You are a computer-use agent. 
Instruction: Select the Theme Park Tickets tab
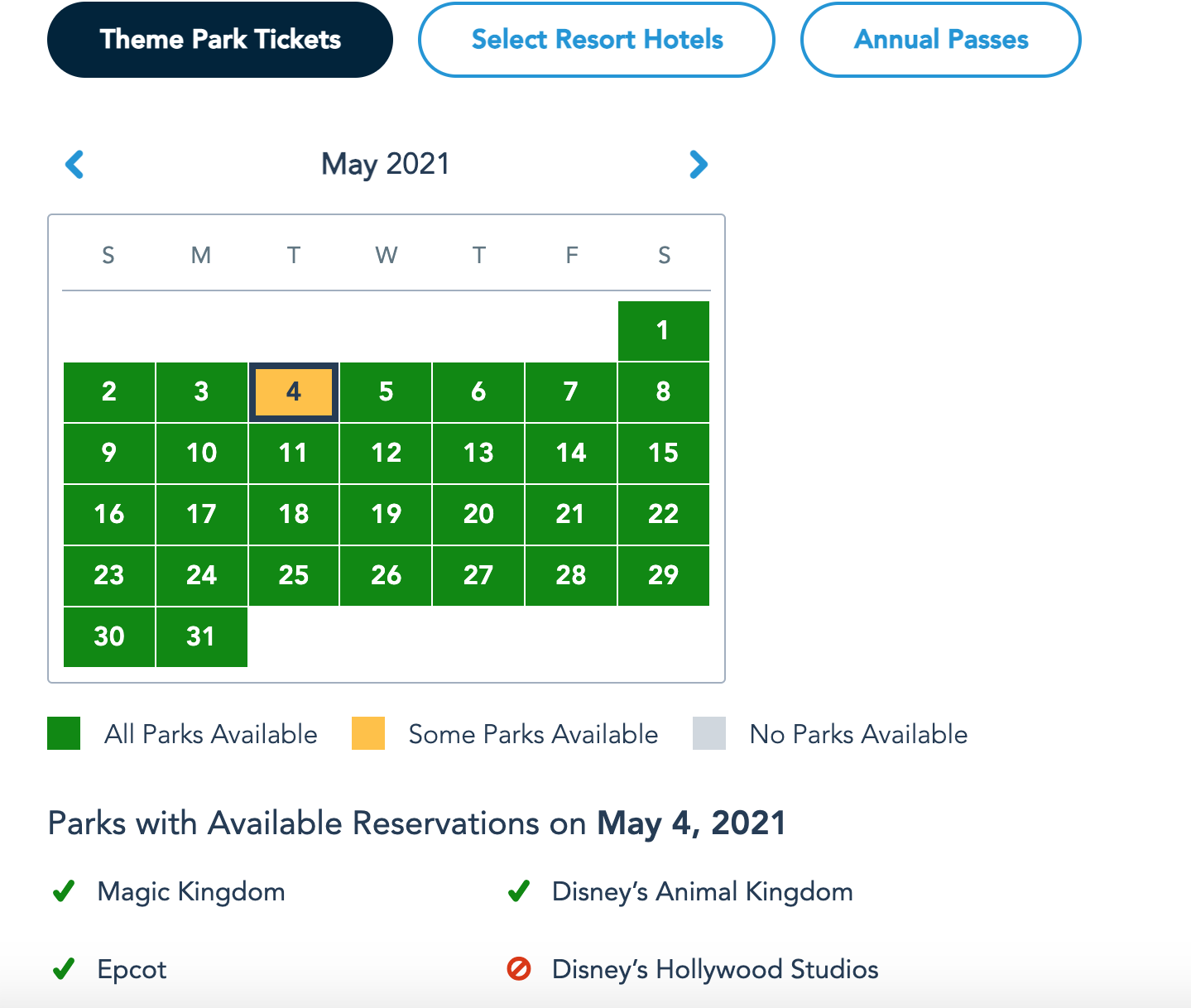[220, 40]
